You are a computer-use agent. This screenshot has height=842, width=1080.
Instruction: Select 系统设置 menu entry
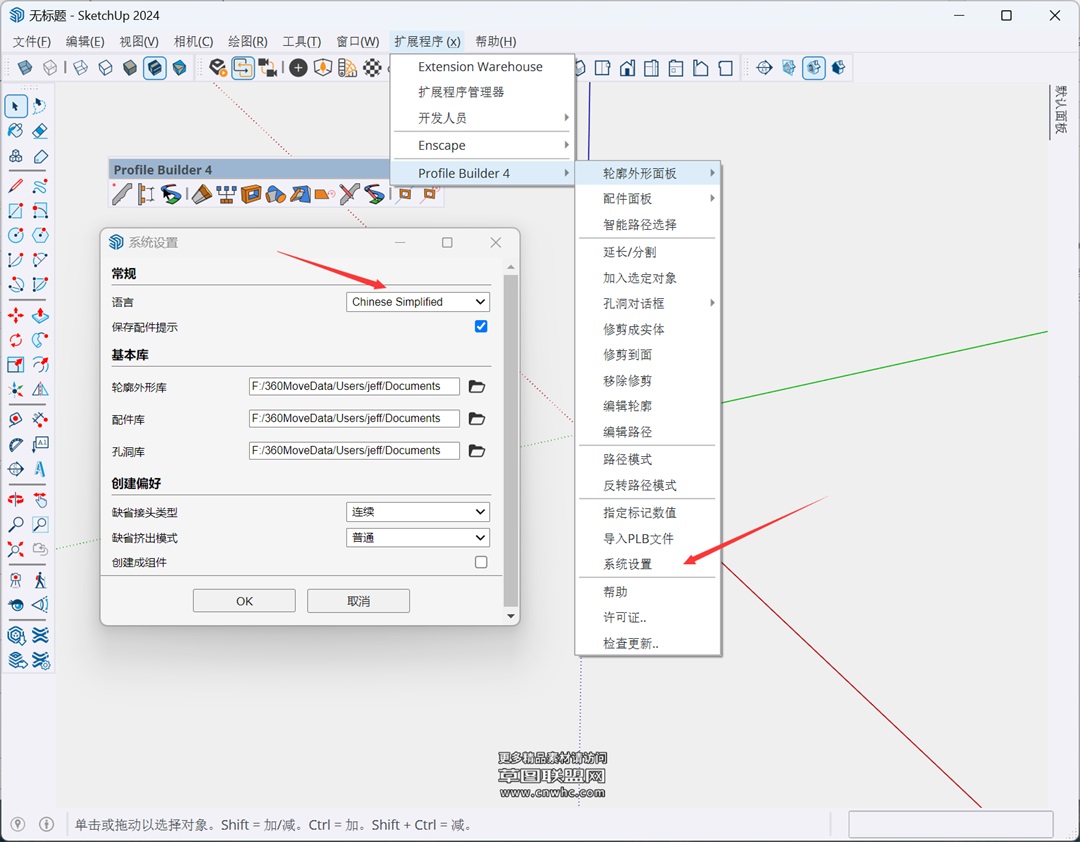648,564
